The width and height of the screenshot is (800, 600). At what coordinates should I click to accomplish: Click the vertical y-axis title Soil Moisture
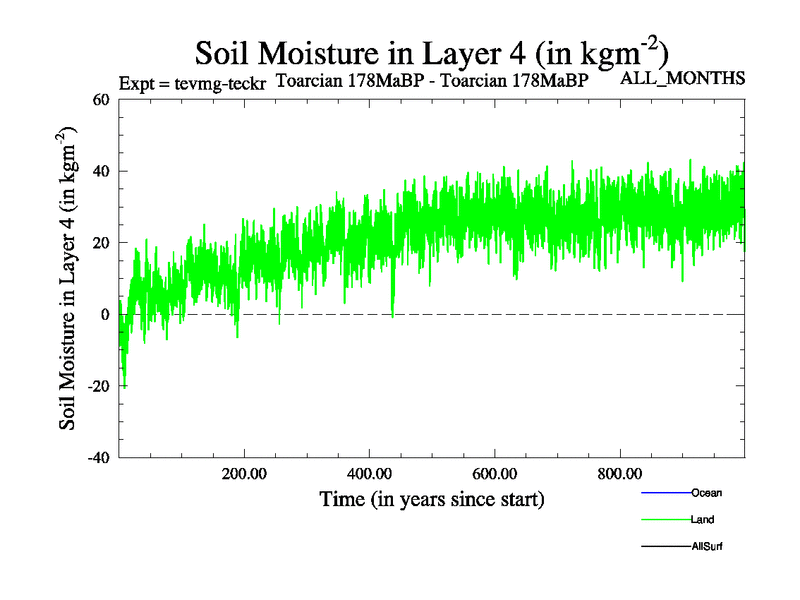[x=69, y=278]
